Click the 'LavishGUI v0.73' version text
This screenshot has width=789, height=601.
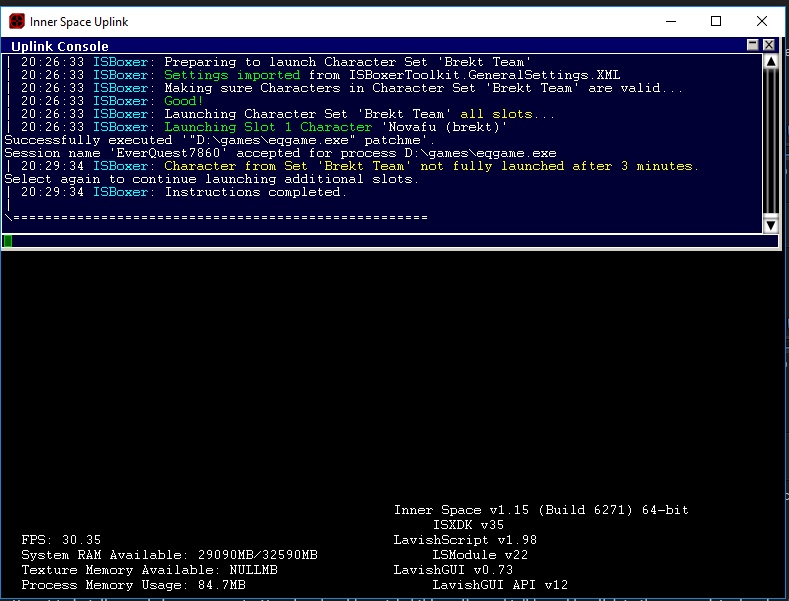click(x=453, y=570)
